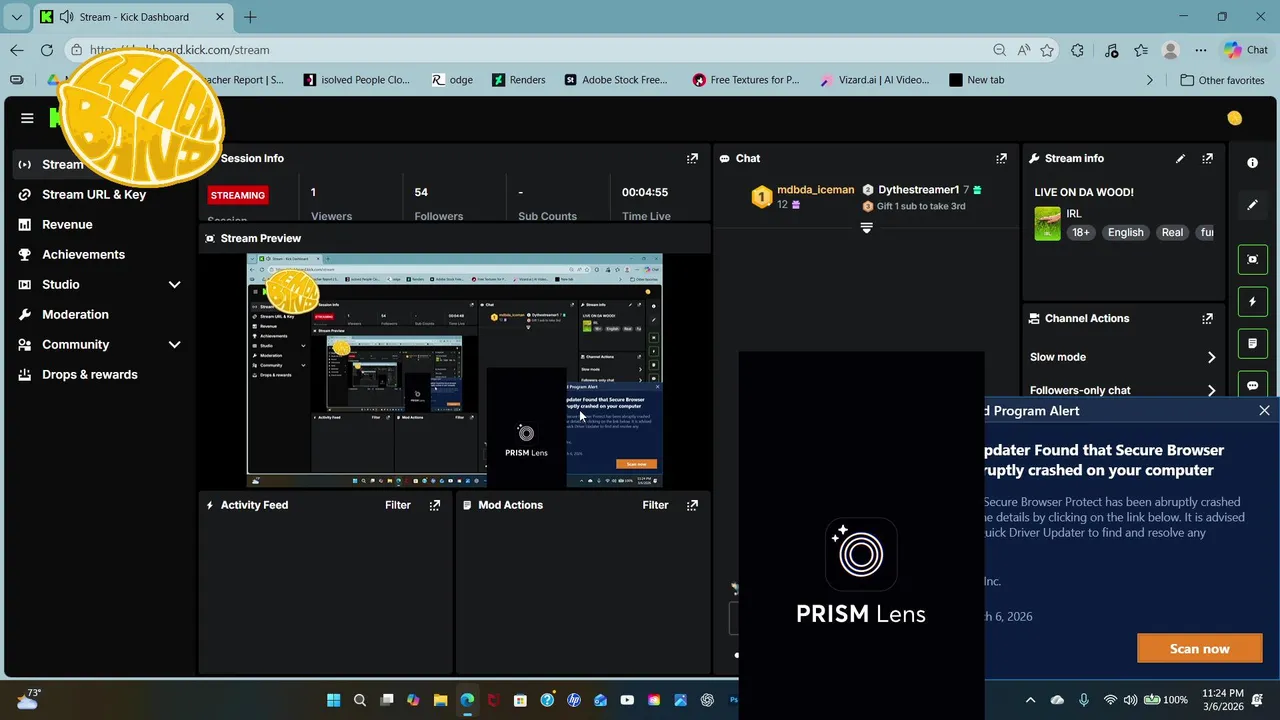Click the clip capture icon in right rail
The height and width of the screenshot is (720, 1280).
pos(1252,259)
